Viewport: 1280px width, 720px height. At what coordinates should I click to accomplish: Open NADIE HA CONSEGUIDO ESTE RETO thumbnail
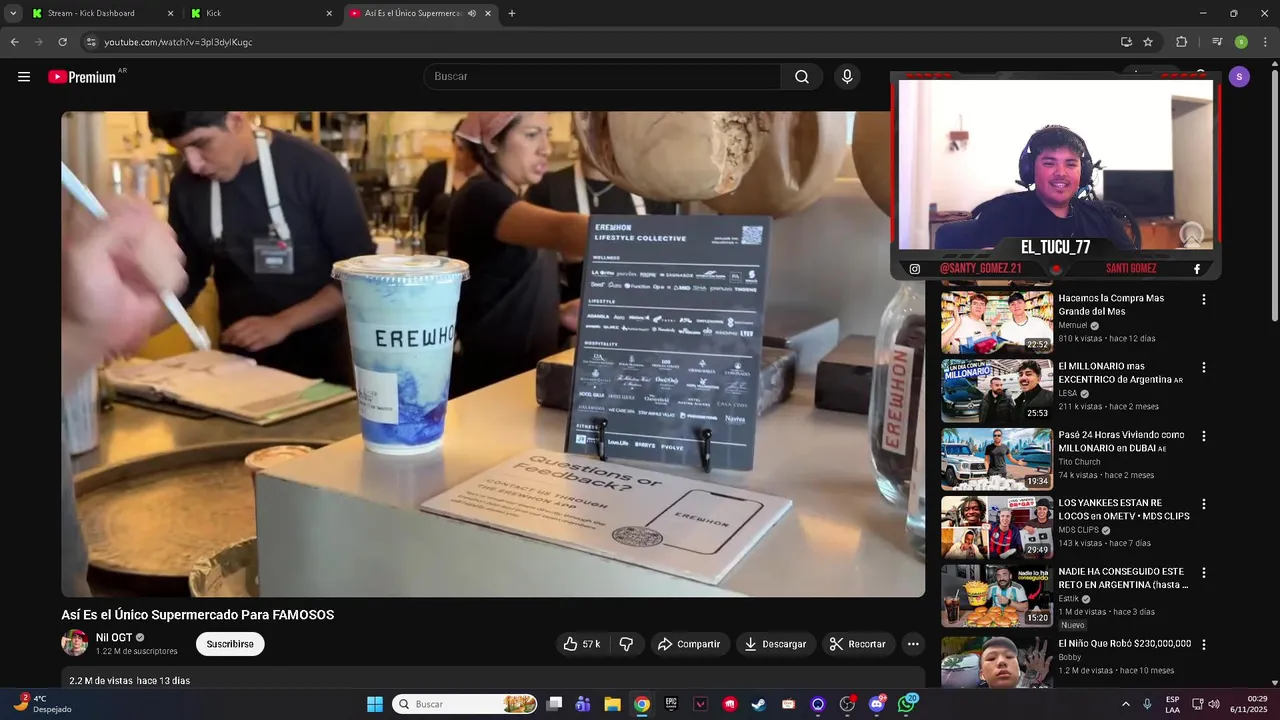pyautogui.click(x=996, y=596)
